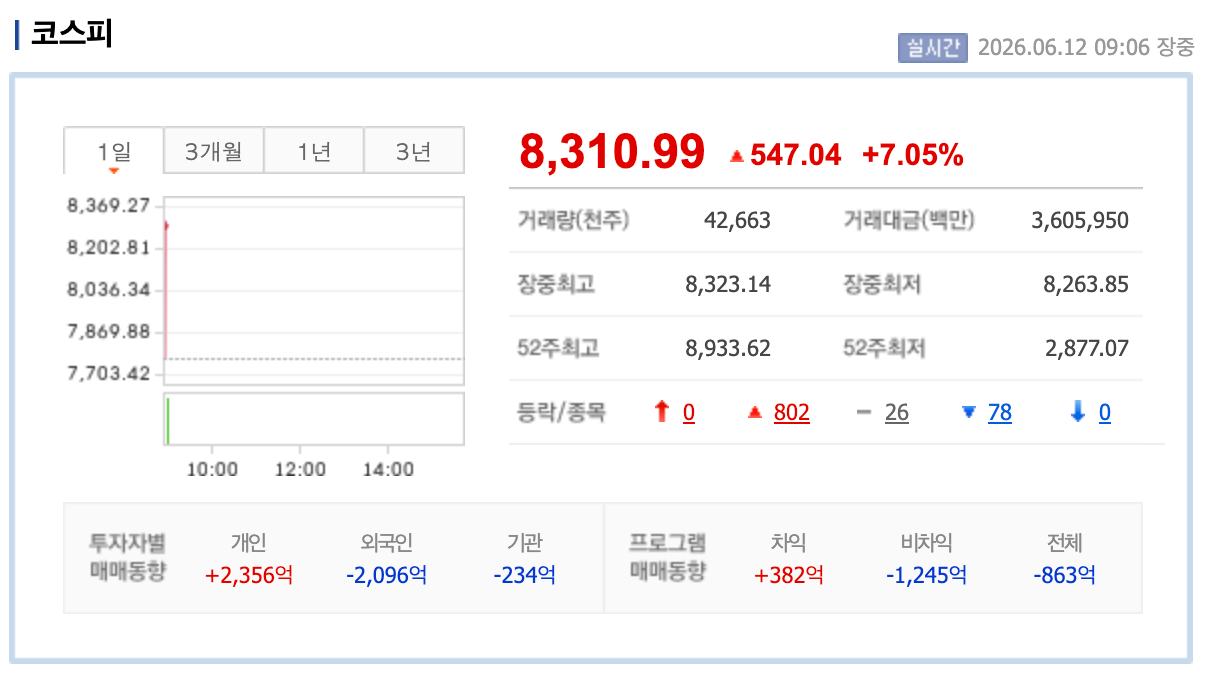The height and width of the screenshot is (680, 1208).
Task: Open the 78 falling stocks link
Action: point(1000,413)
